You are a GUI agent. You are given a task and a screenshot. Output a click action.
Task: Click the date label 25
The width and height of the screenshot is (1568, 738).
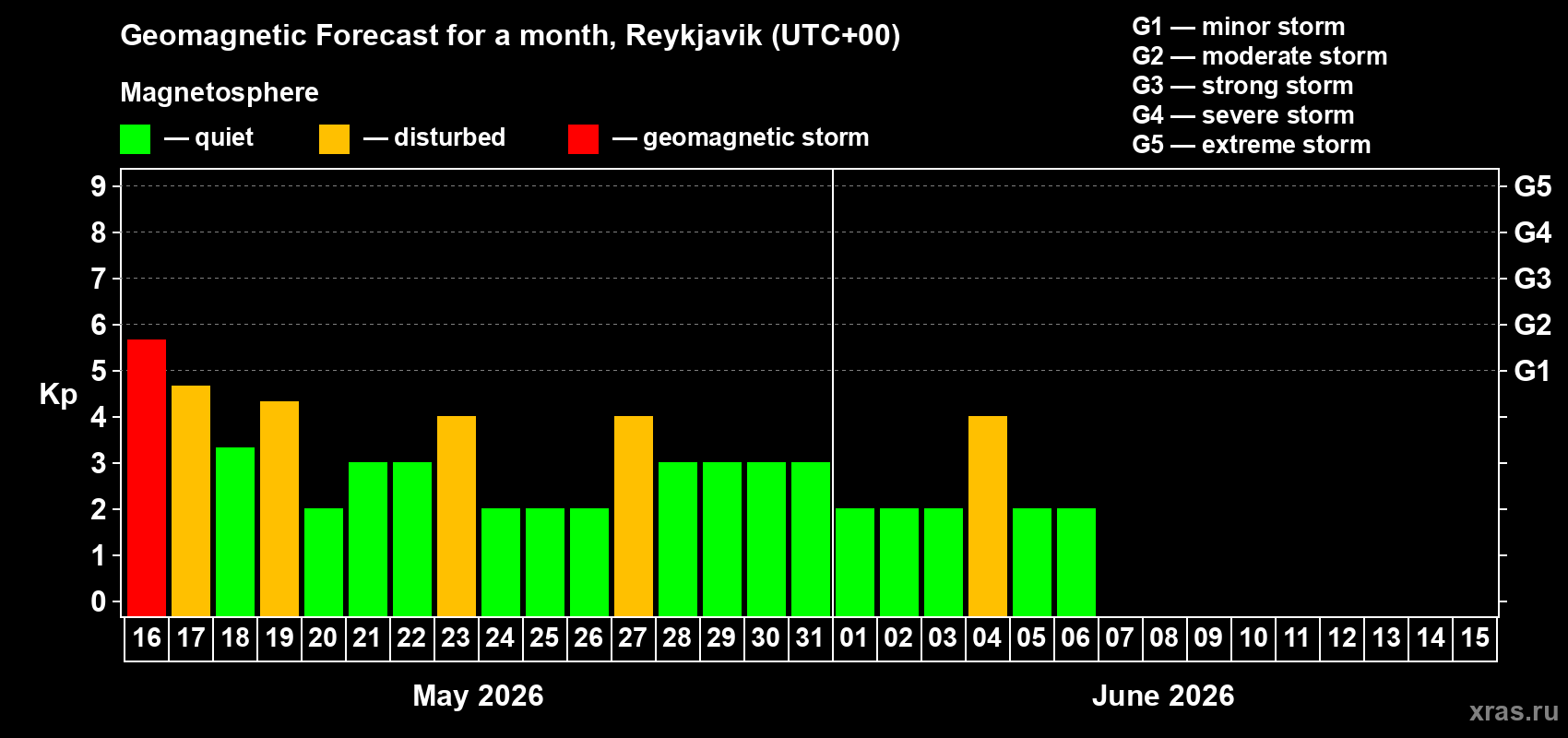tap(544, 637)
